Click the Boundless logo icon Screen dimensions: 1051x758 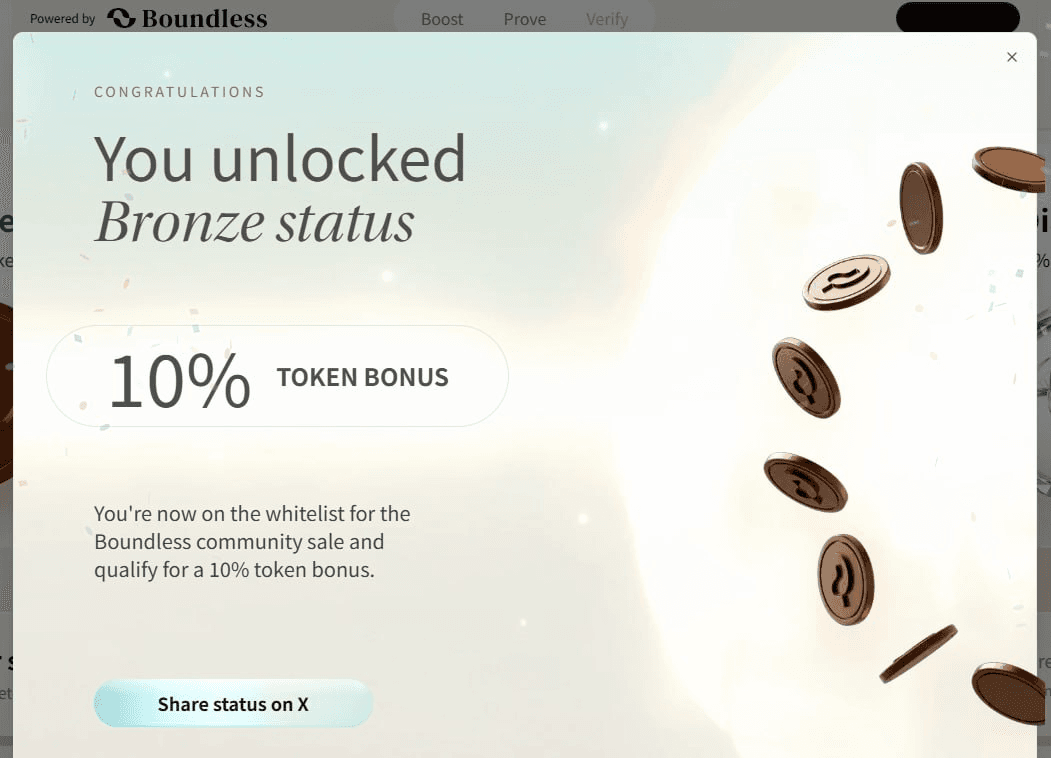click(x=121, y=19)
